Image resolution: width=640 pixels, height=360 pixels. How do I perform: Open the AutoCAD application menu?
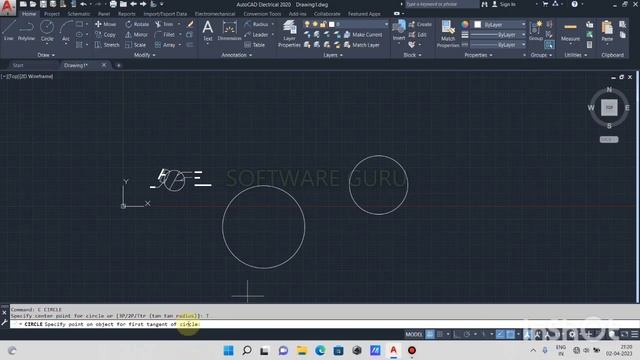click(x=8, y=7)
